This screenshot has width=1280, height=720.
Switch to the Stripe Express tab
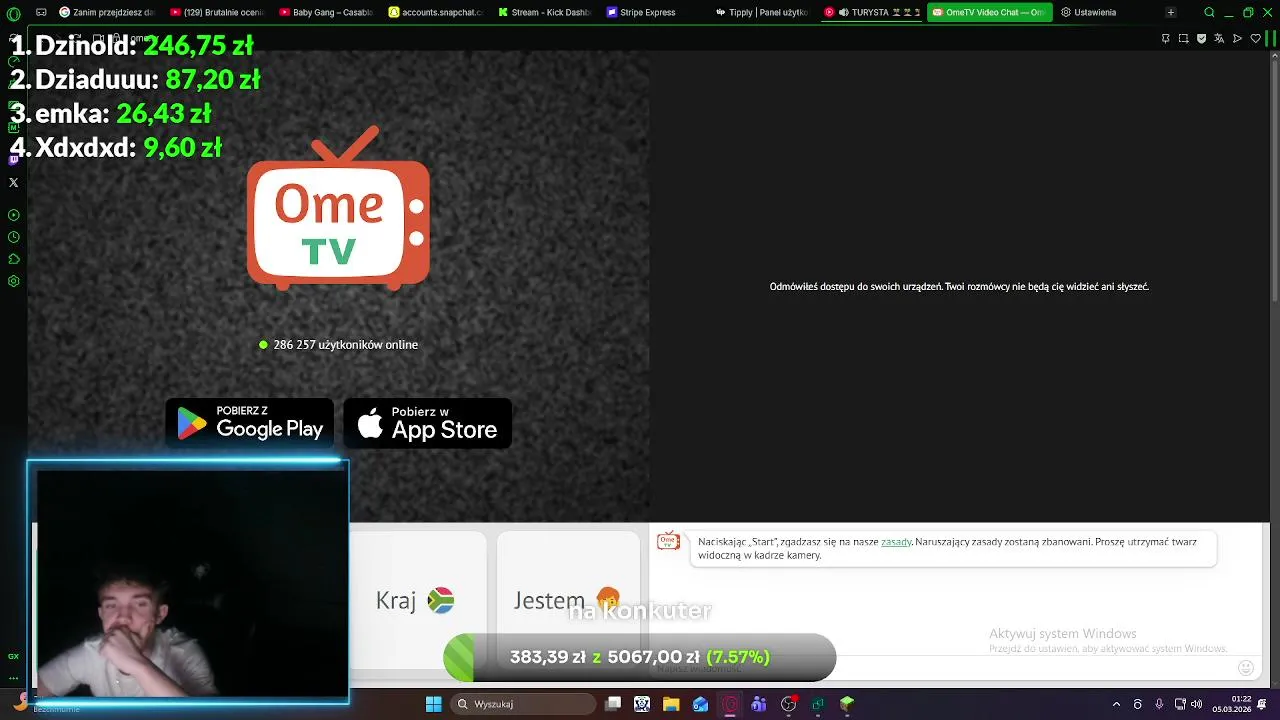(655, 13)
